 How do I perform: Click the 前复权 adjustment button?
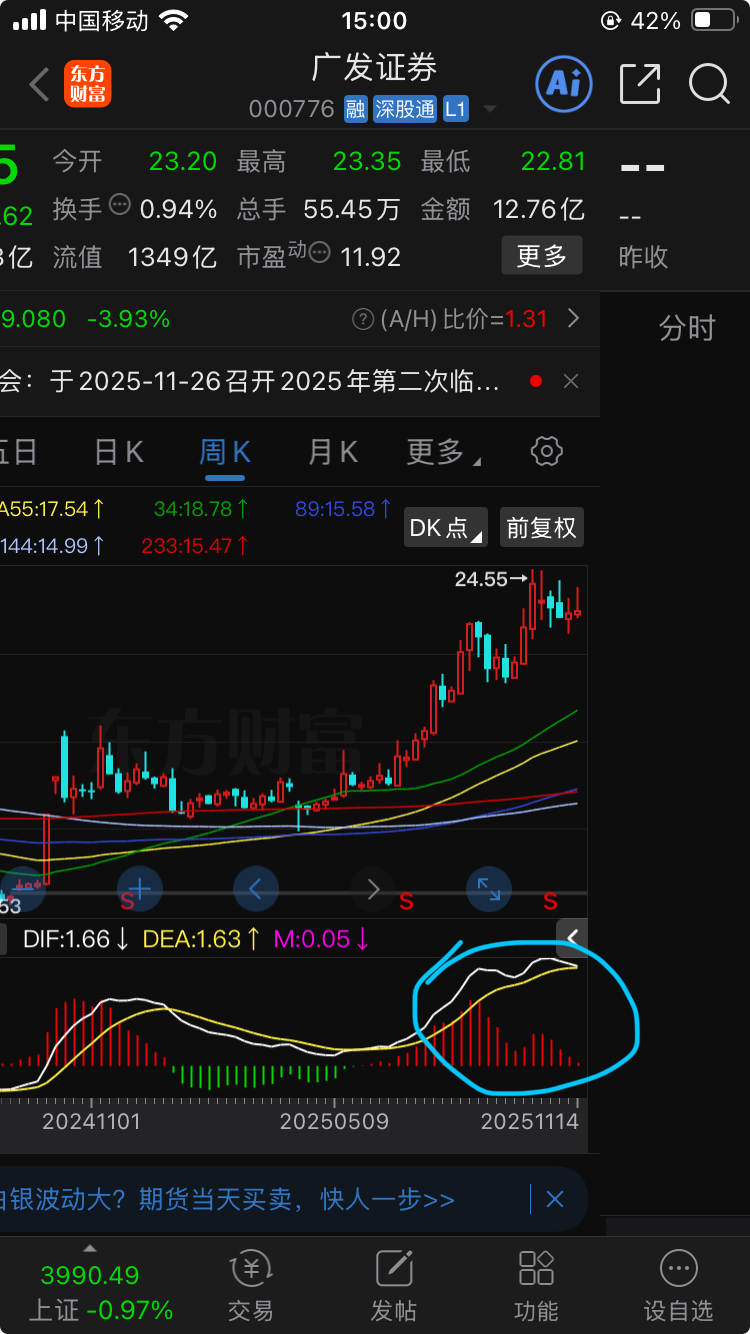click(541, 527)
